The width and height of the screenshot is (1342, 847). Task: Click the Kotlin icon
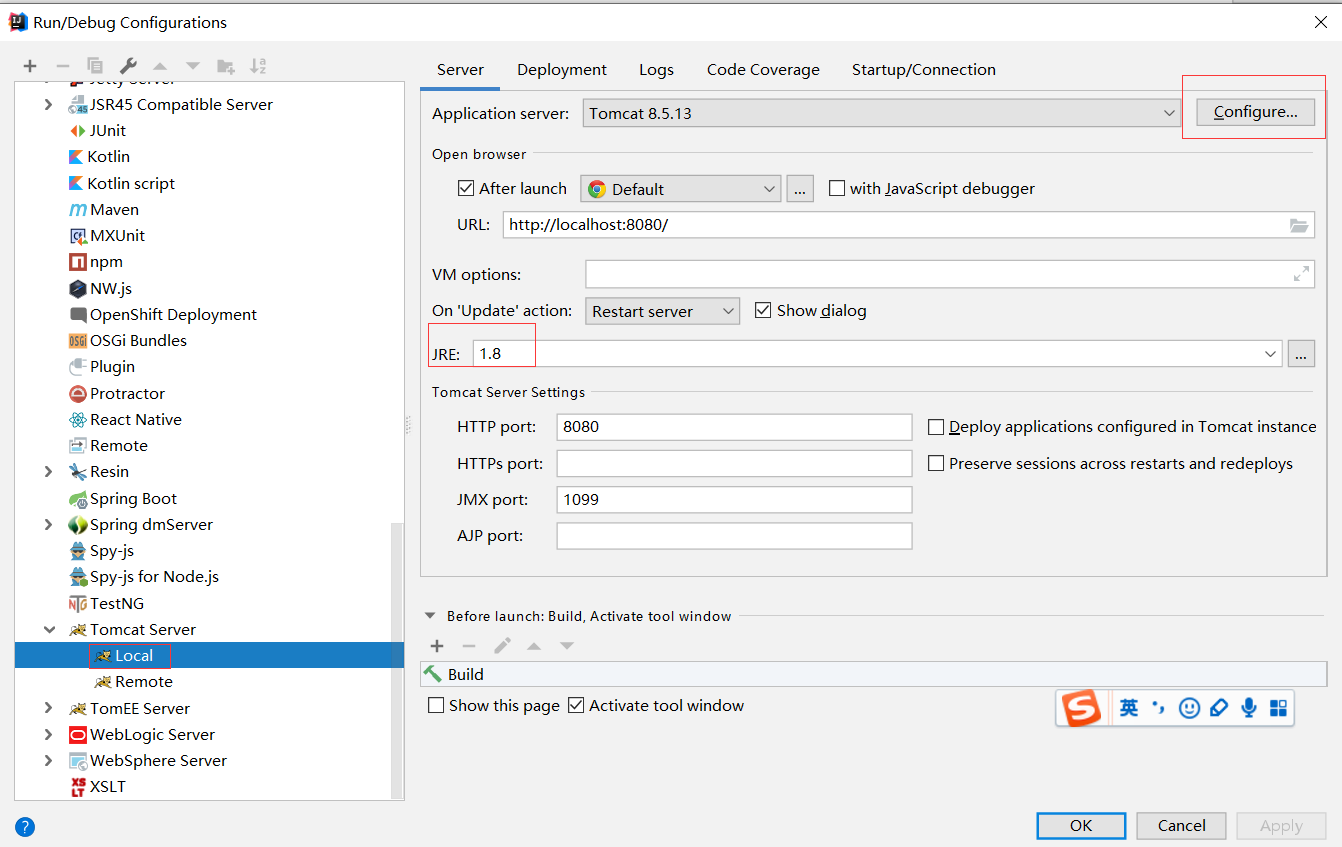pos(77,156)
